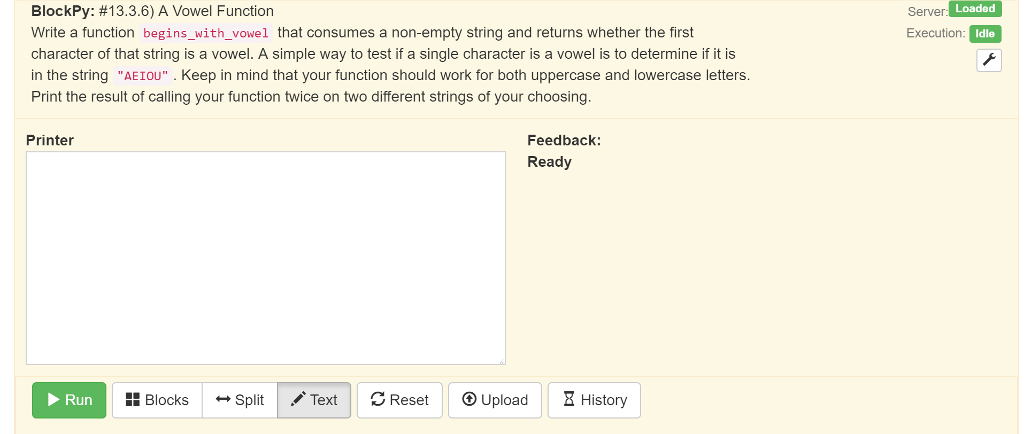The image size is (1024, 434).
Task: Click the refresh arrows icon on Reset
Action: pos(377,399)
